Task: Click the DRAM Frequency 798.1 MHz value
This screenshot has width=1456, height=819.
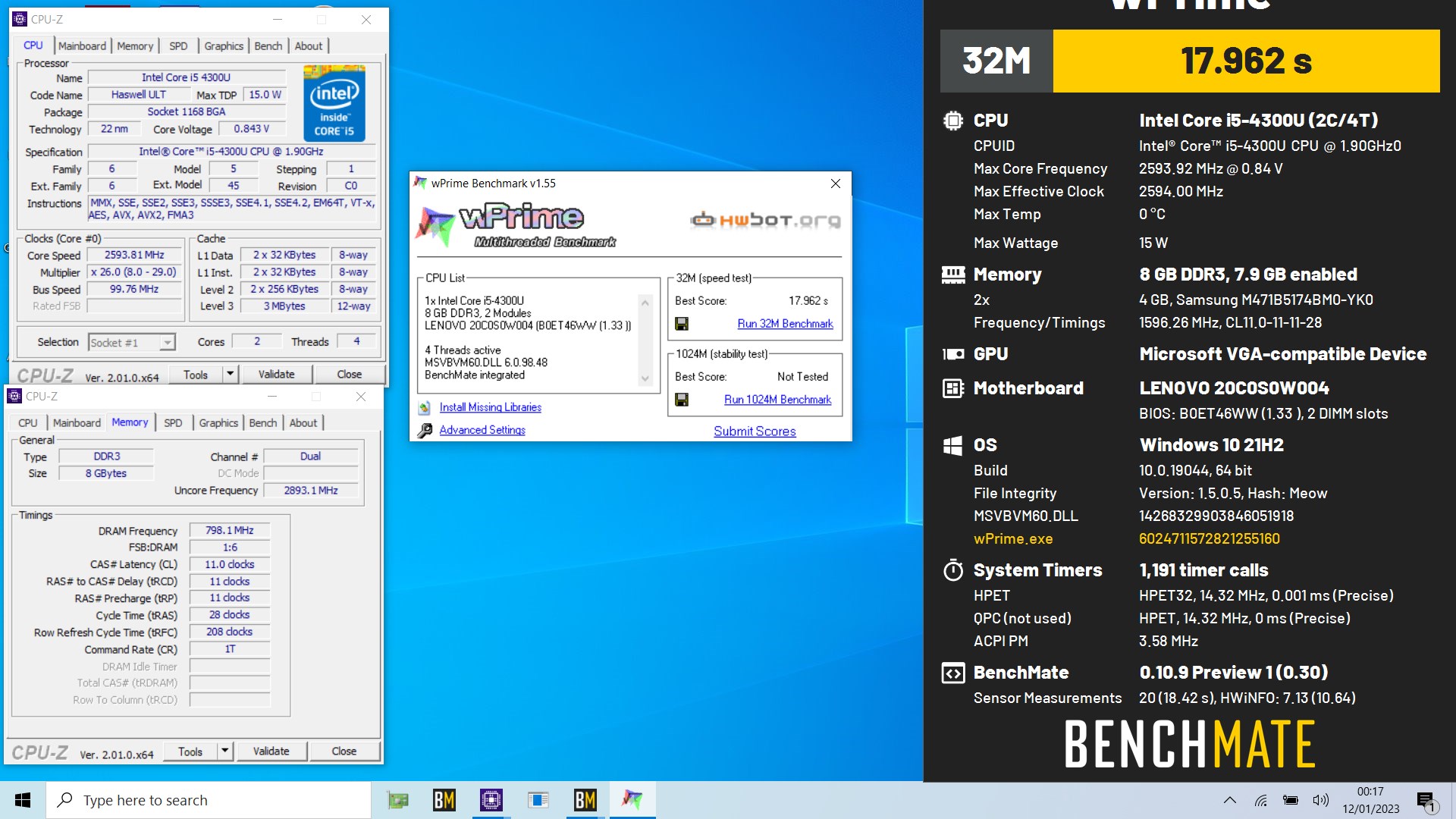Action: [x=230, y=531]
